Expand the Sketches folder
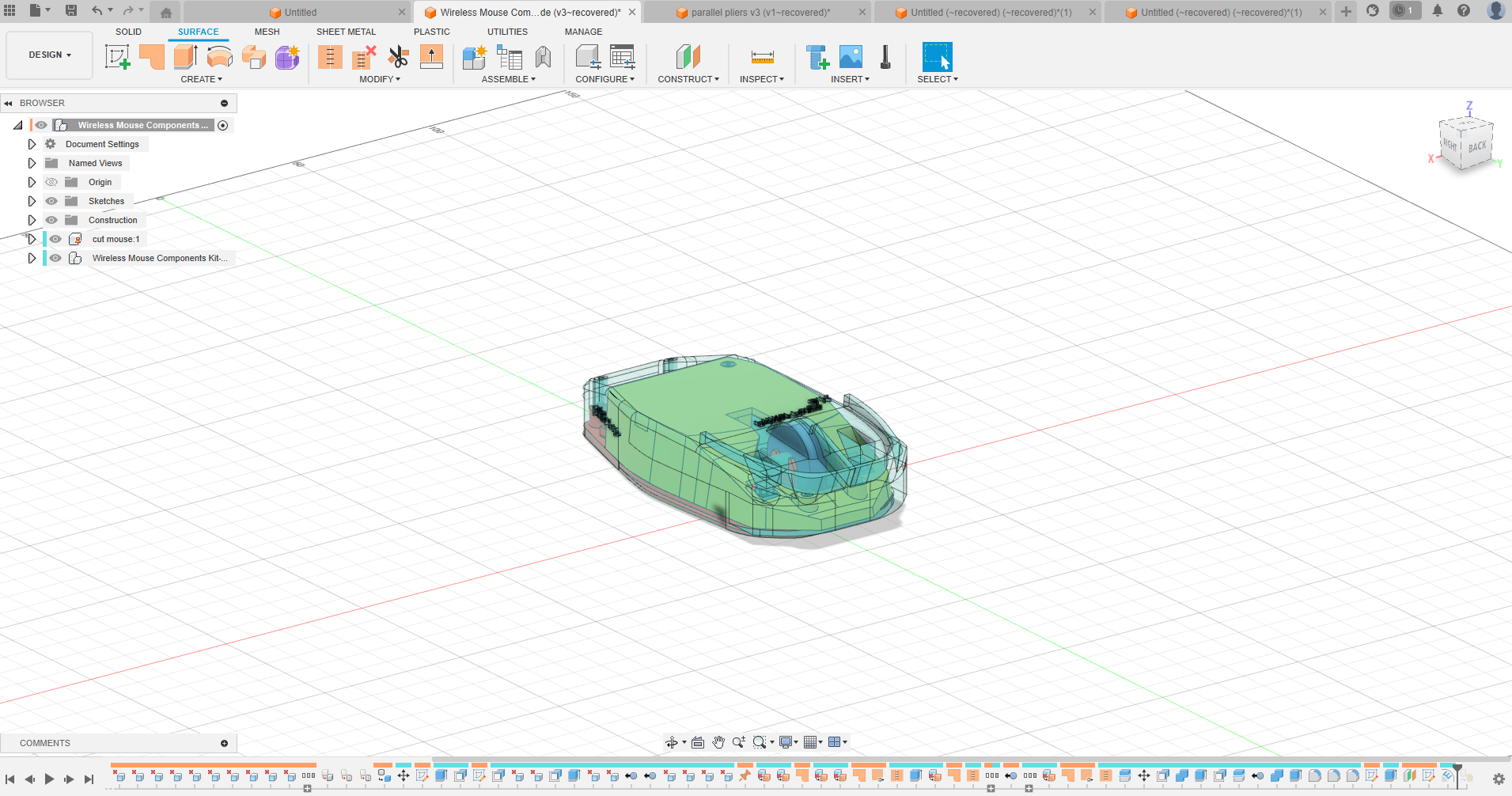 [32, 201]
